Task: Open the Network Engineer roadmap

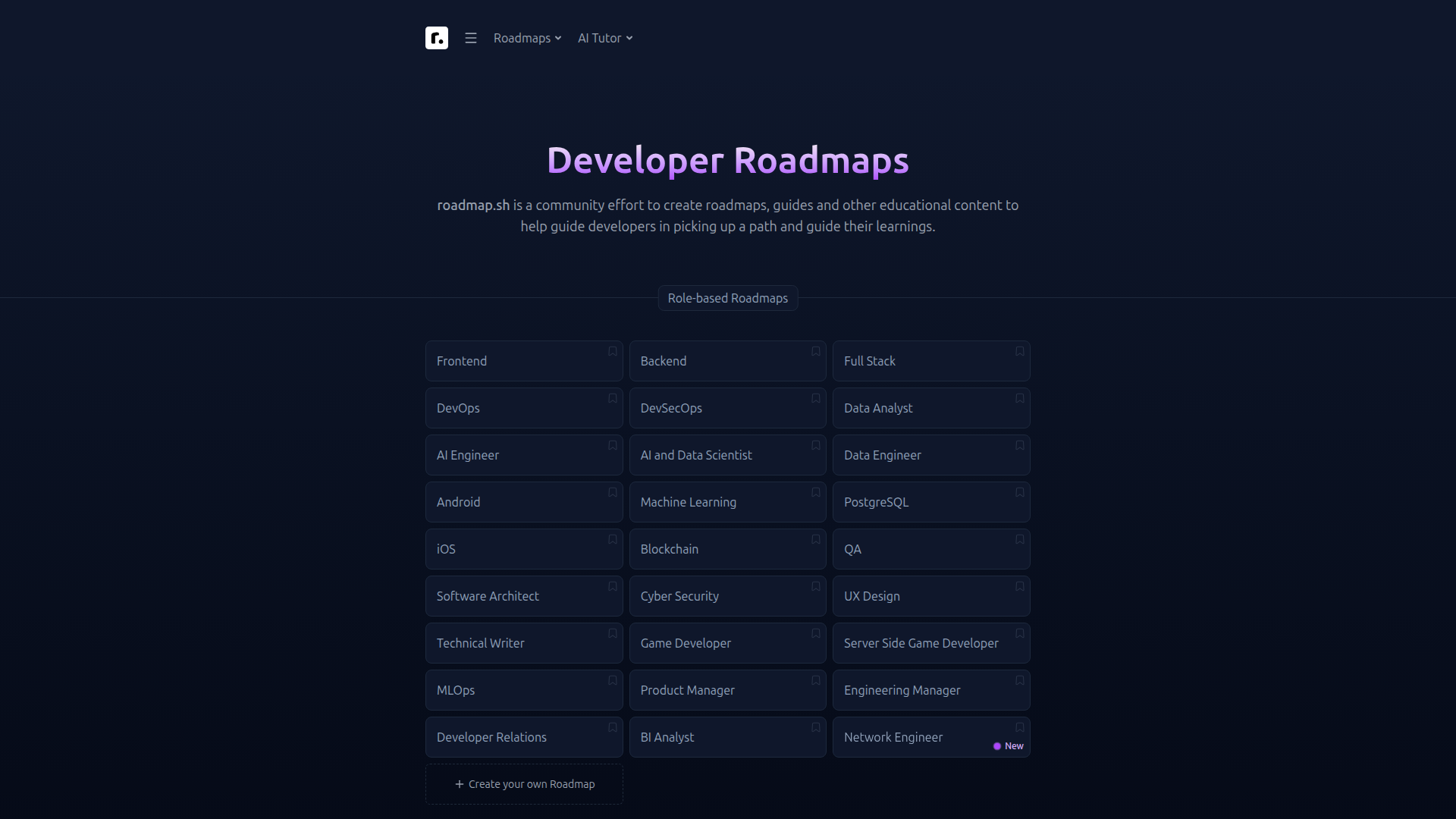Action: click(x=931, y=737)
